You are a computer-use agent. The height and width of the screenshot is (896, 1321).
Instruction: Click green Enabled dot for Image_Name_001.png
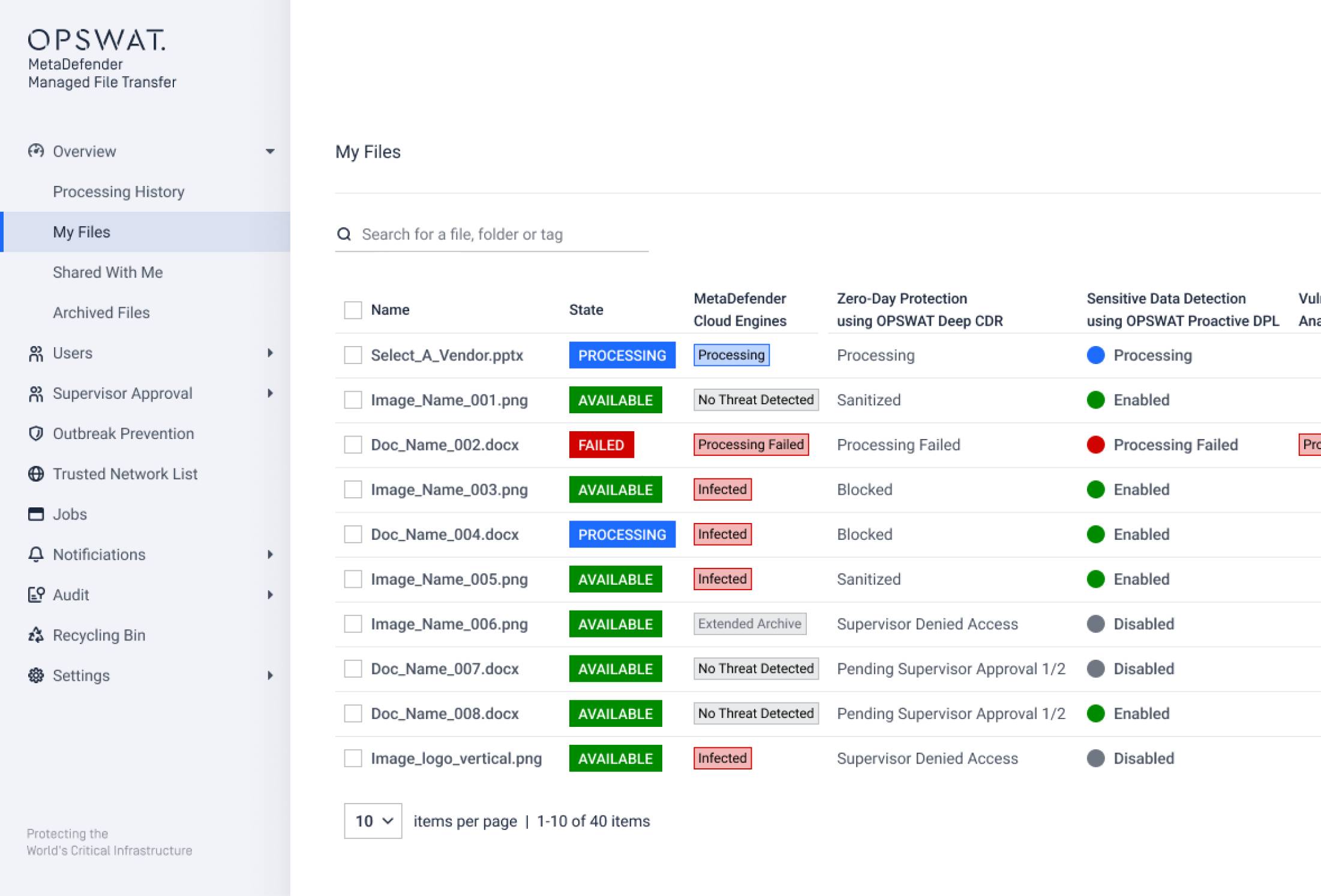[x=1095, y=399]
